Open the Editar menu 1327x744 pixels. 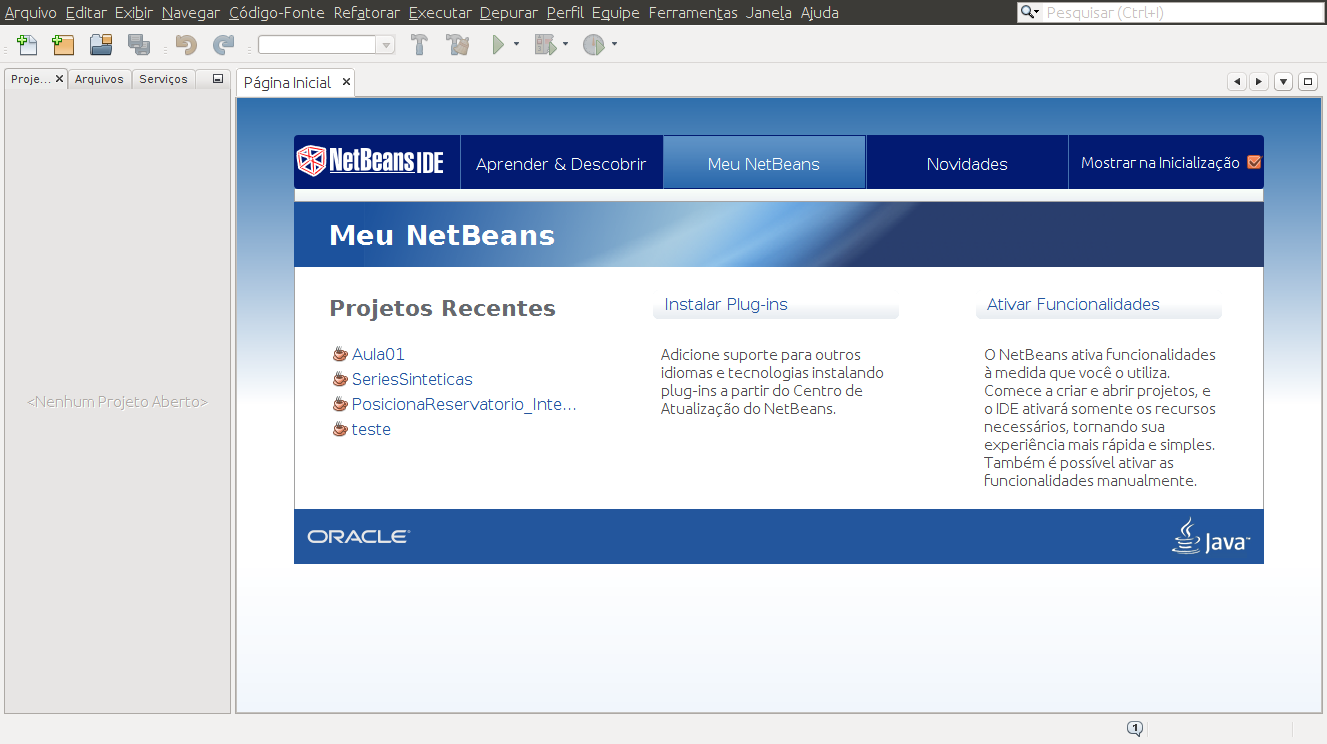(86, 13)
